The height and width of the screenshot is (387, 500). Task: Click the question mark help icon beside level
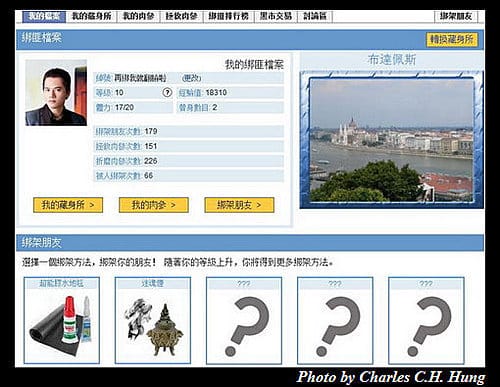click(167, 92)
